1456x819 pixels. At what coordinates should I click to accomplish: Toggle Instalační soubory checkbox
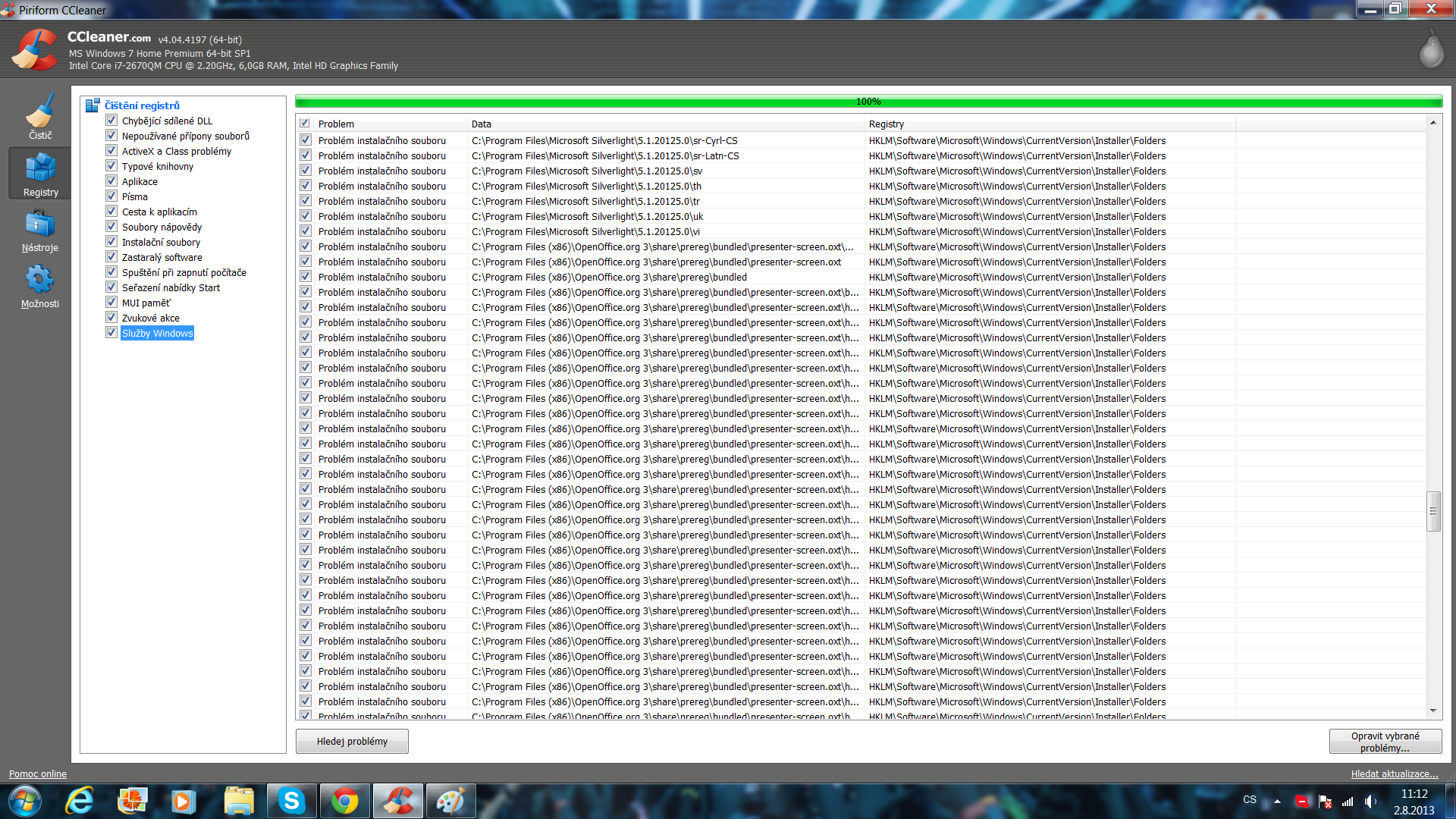[111, 242]
